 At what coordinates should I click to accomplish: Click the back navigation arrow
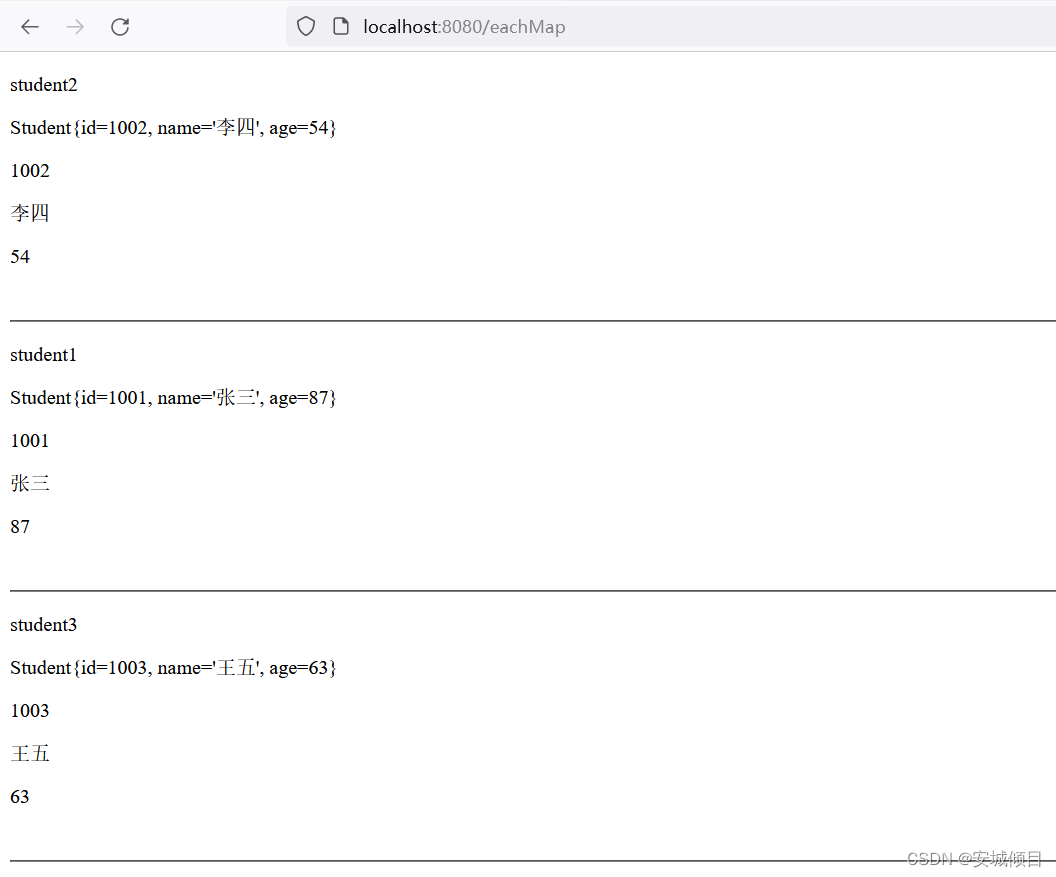click(29, 26)
